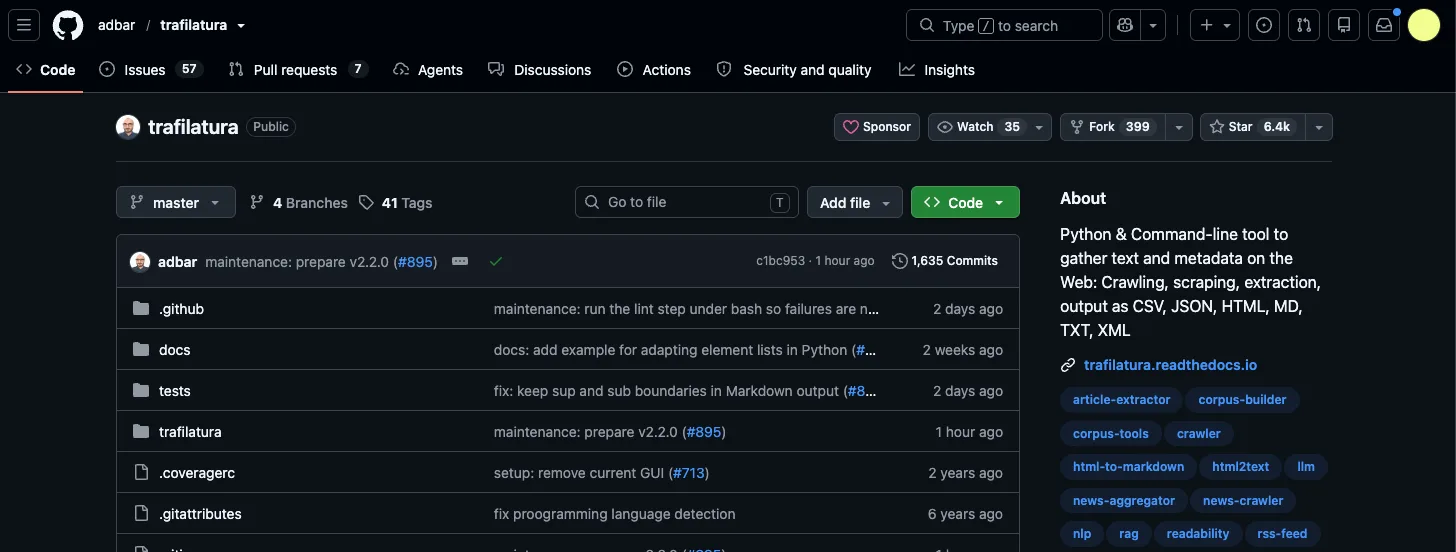Viewport: 1456px width, 552px height.
Task: Open the hamburger navigation menu
Action: pyautogui.click(x=24, y=25)
